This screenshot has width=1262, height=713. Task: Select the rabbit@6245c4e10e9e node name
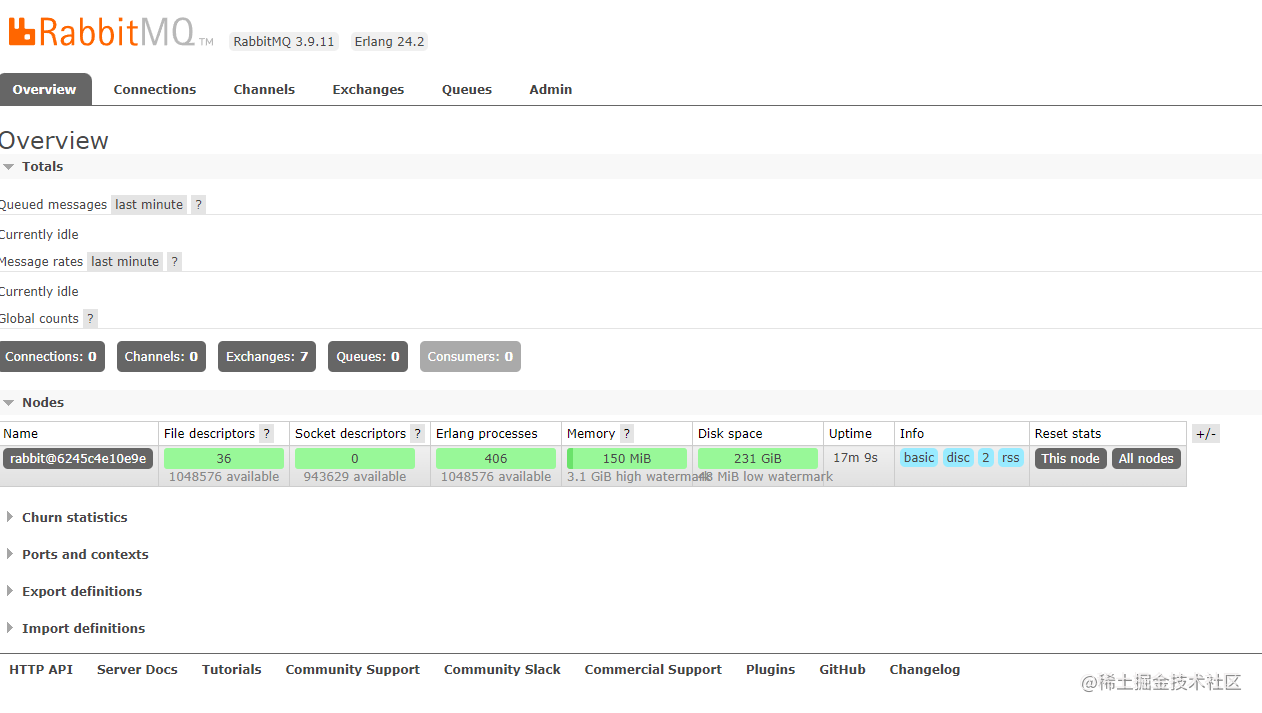(x=77, y=457)
